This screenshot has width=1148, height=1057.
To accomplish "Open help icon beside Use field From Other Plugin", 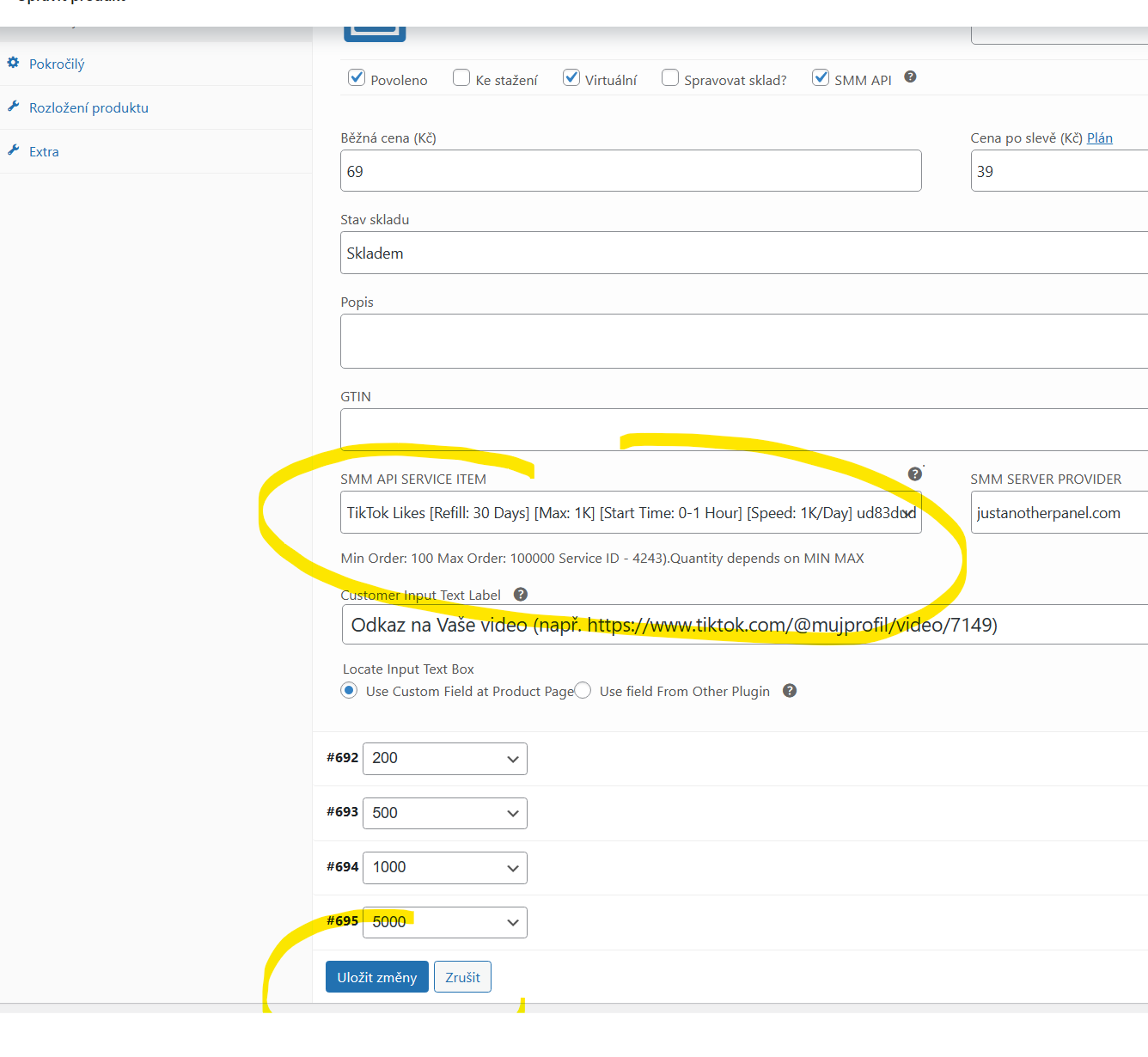I will (x=790, y=691).
